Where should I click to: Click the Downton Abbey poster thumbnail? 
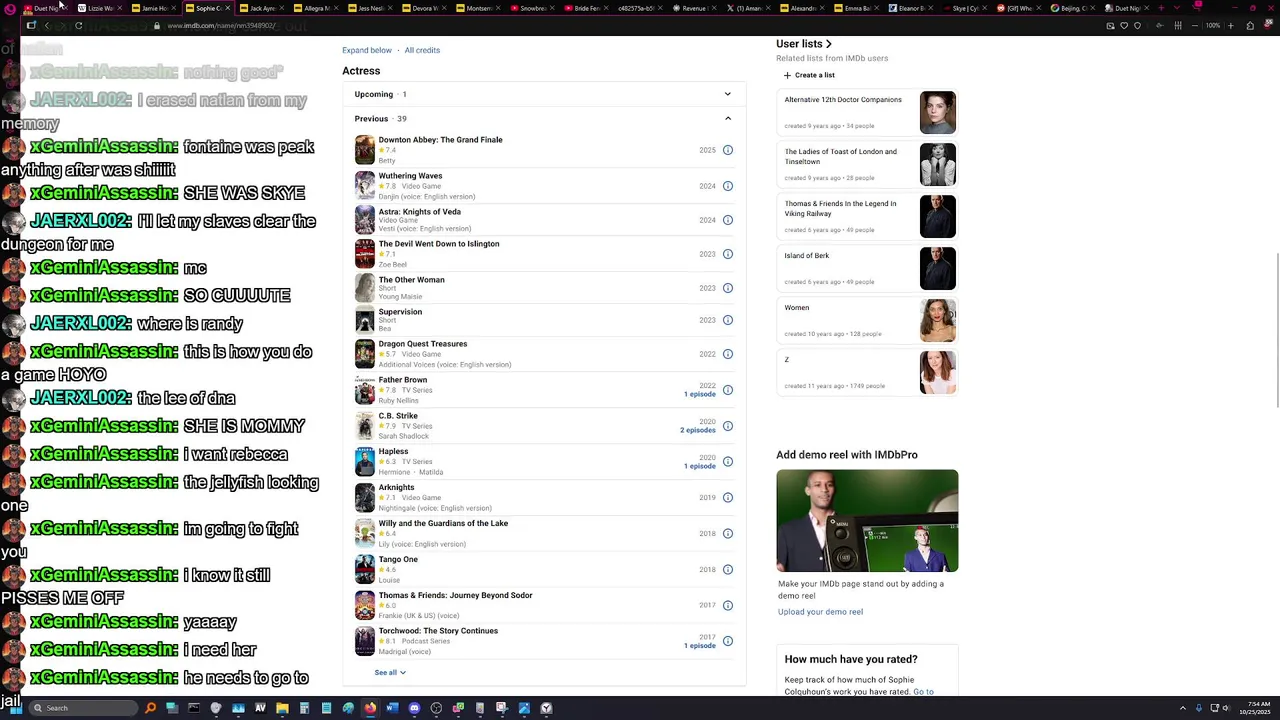[365, 150]
